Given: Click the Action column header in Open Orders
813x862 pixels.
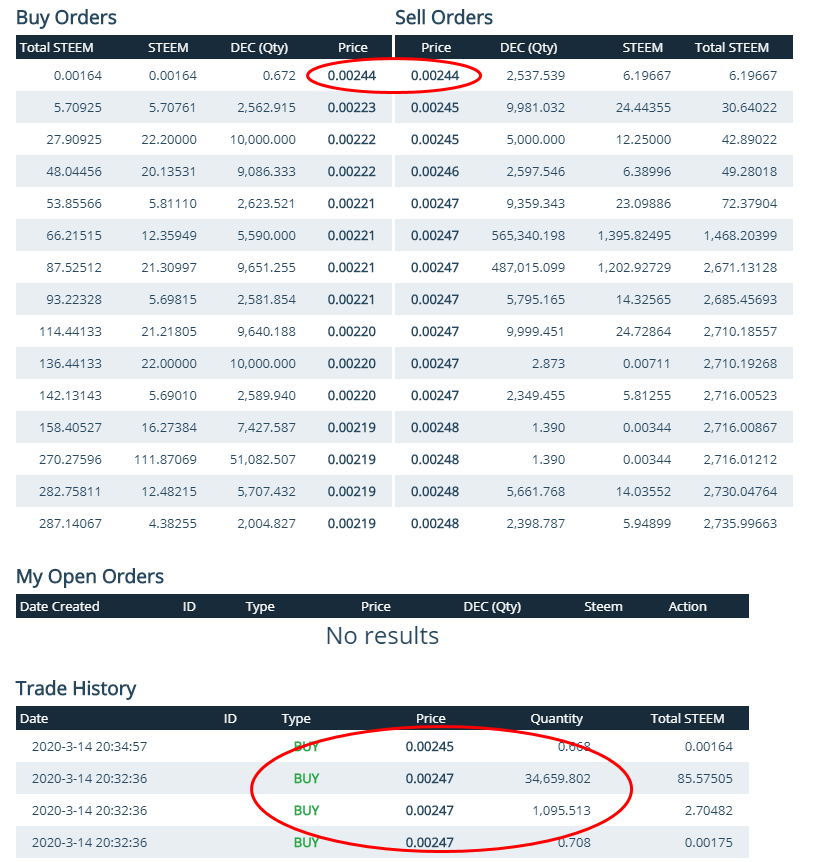Looking at the screenshot, I should coord(687,606).
